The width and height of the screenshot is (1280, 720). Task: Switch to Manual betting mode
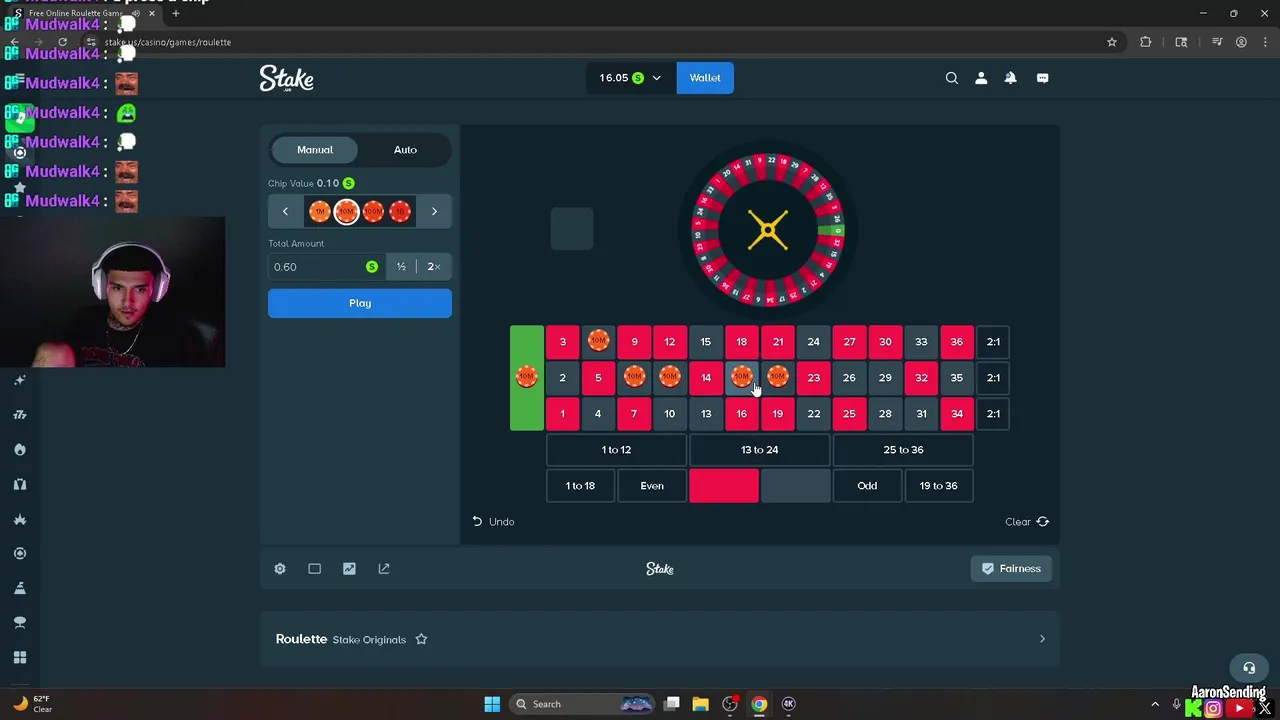[x=315, y=150]
